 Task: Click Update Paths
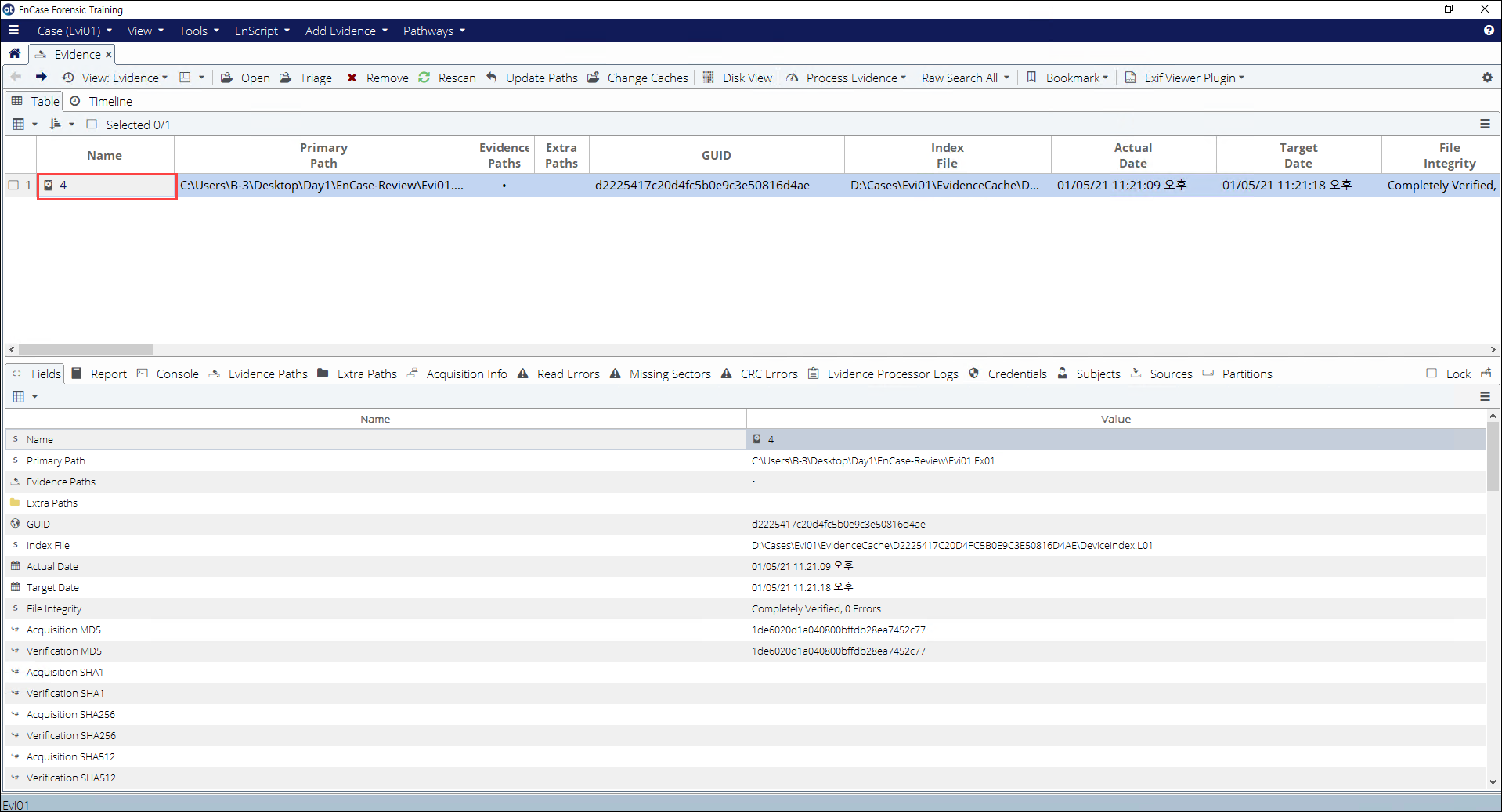click(x=532, y=78)
